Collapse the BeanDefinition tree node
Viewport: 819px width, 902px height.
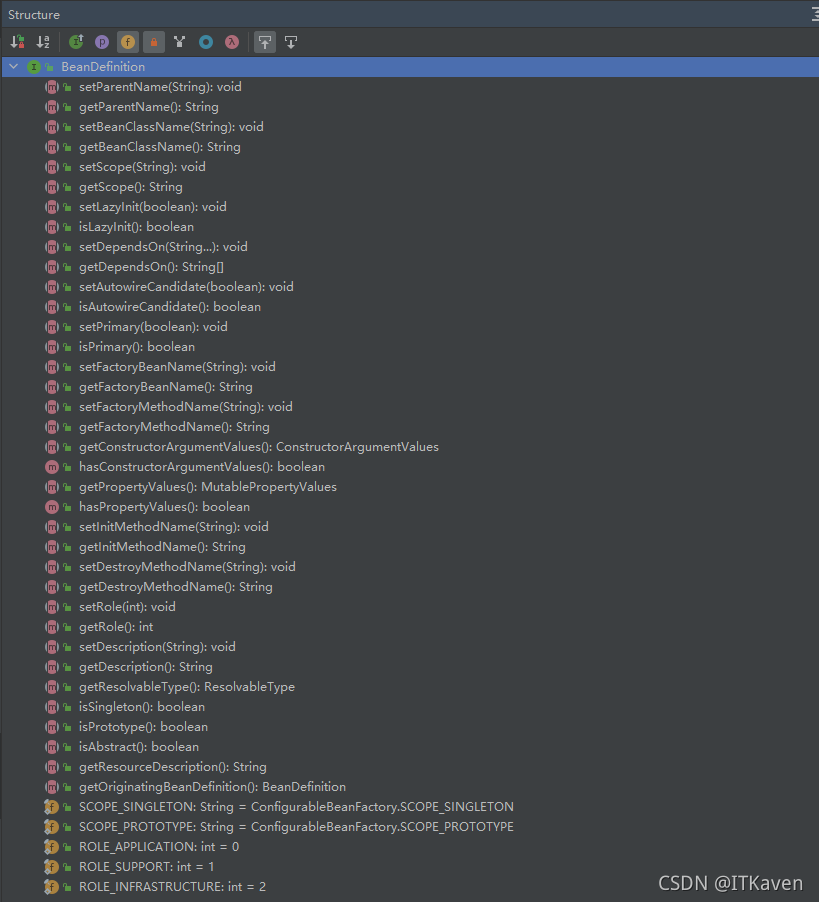12,66
